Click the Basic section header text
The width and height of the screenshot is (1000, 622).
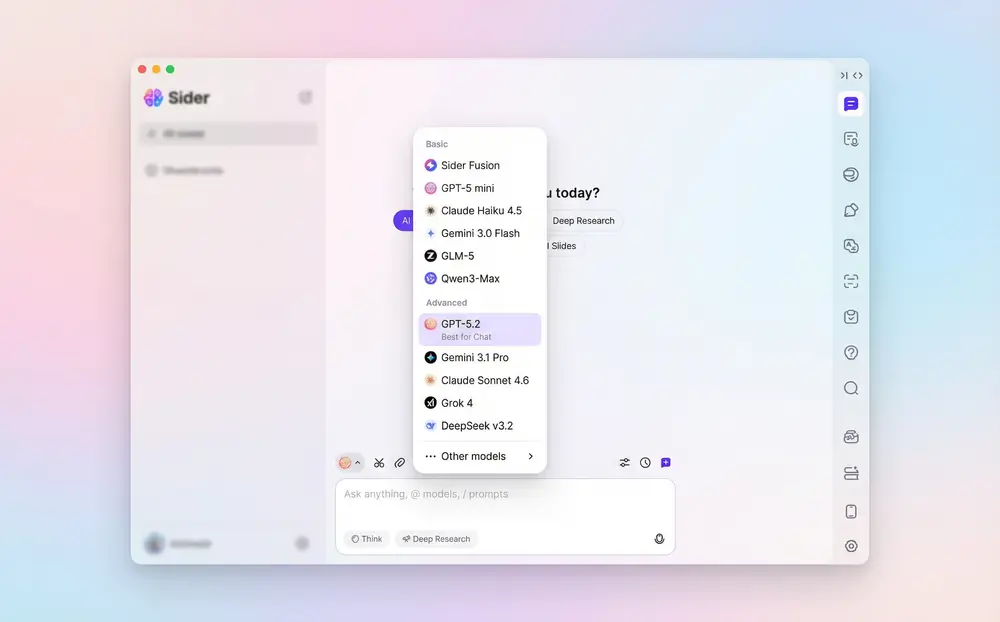coord(437,144)
